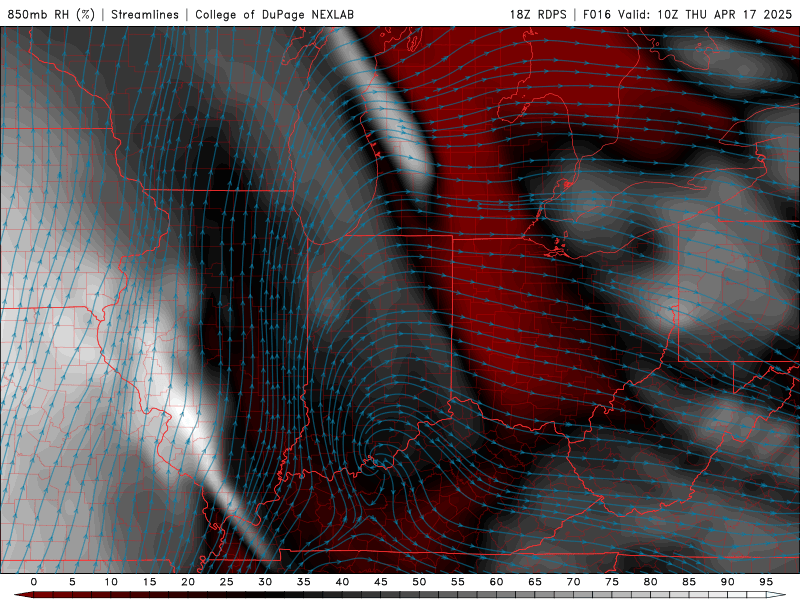Screen dimensions: 800x600
Task: Click the colorbar label '10'
Action: tap(111, 582)
